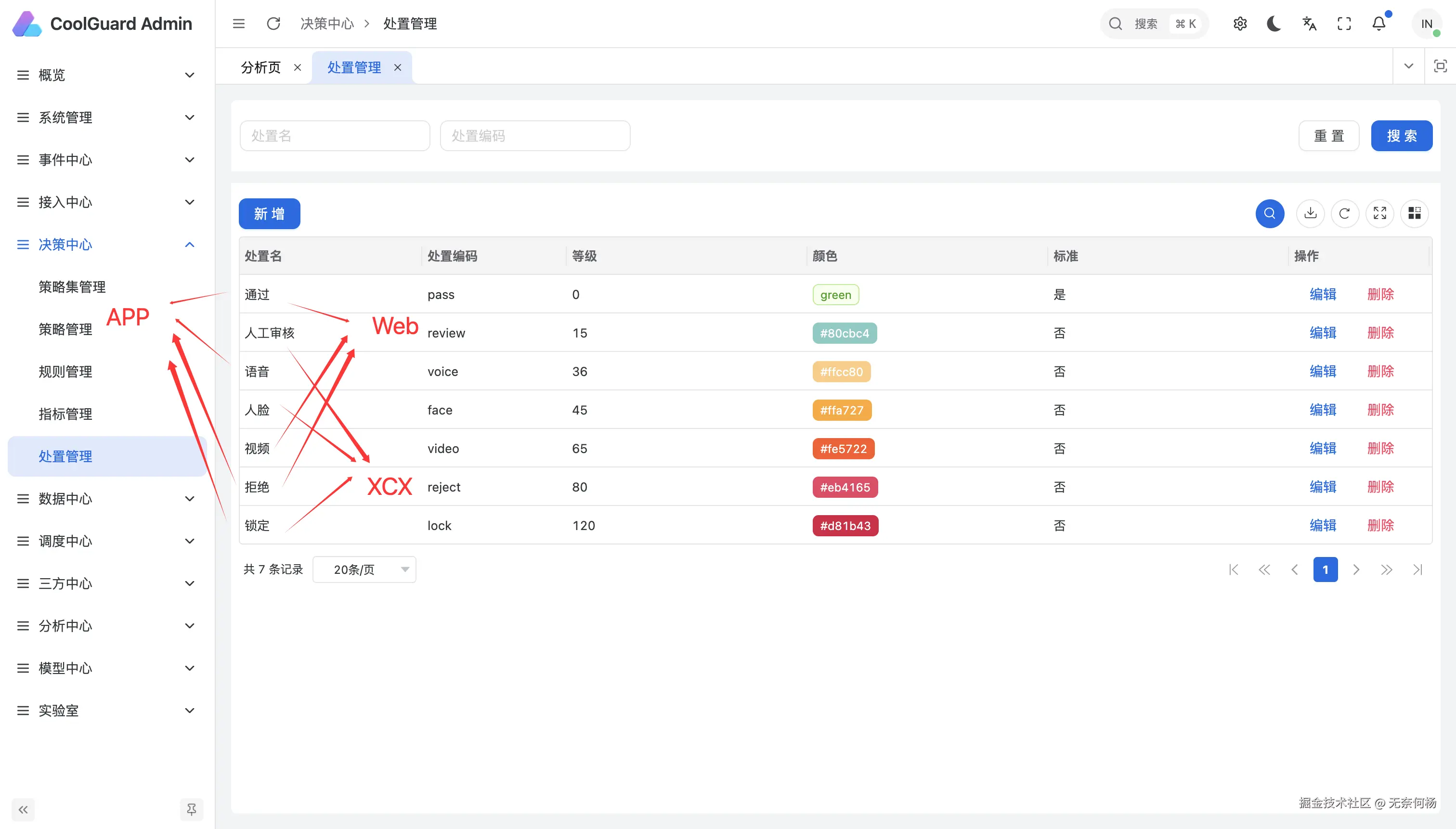Image resolution: width=1456 pixels, height=829 pixels.
Task: Open the notifications bell
Action: point(1378,23)
